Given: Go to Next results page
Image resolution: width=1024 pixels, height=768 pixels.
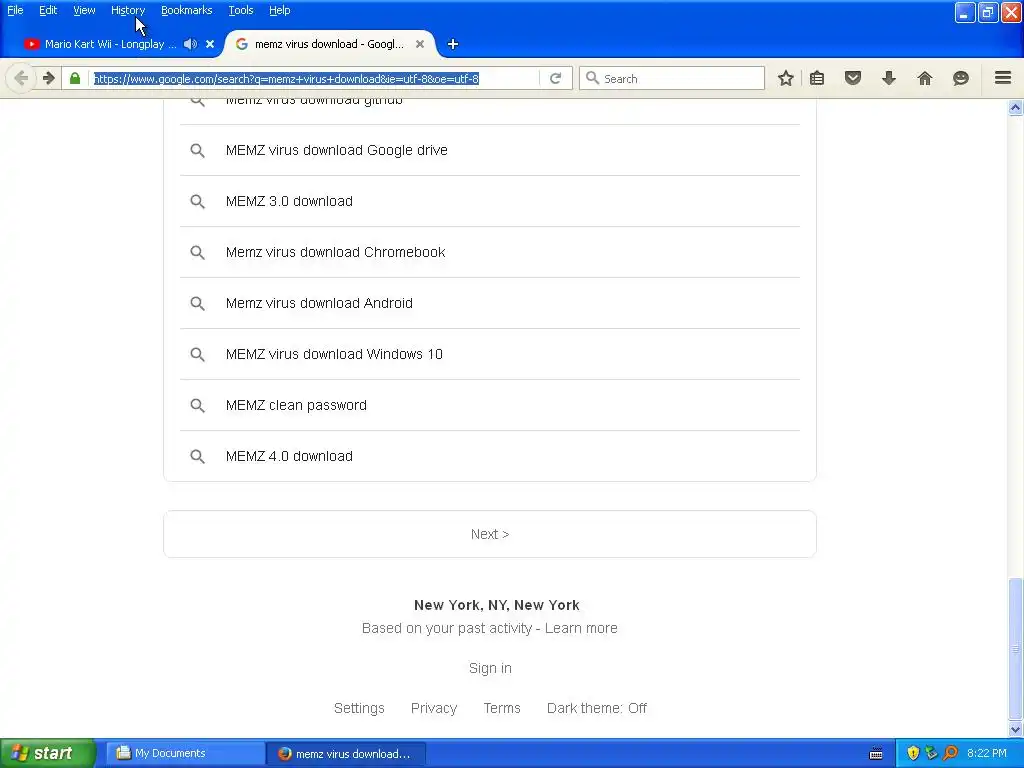Looking at the screenshot, I should point(490,534).
